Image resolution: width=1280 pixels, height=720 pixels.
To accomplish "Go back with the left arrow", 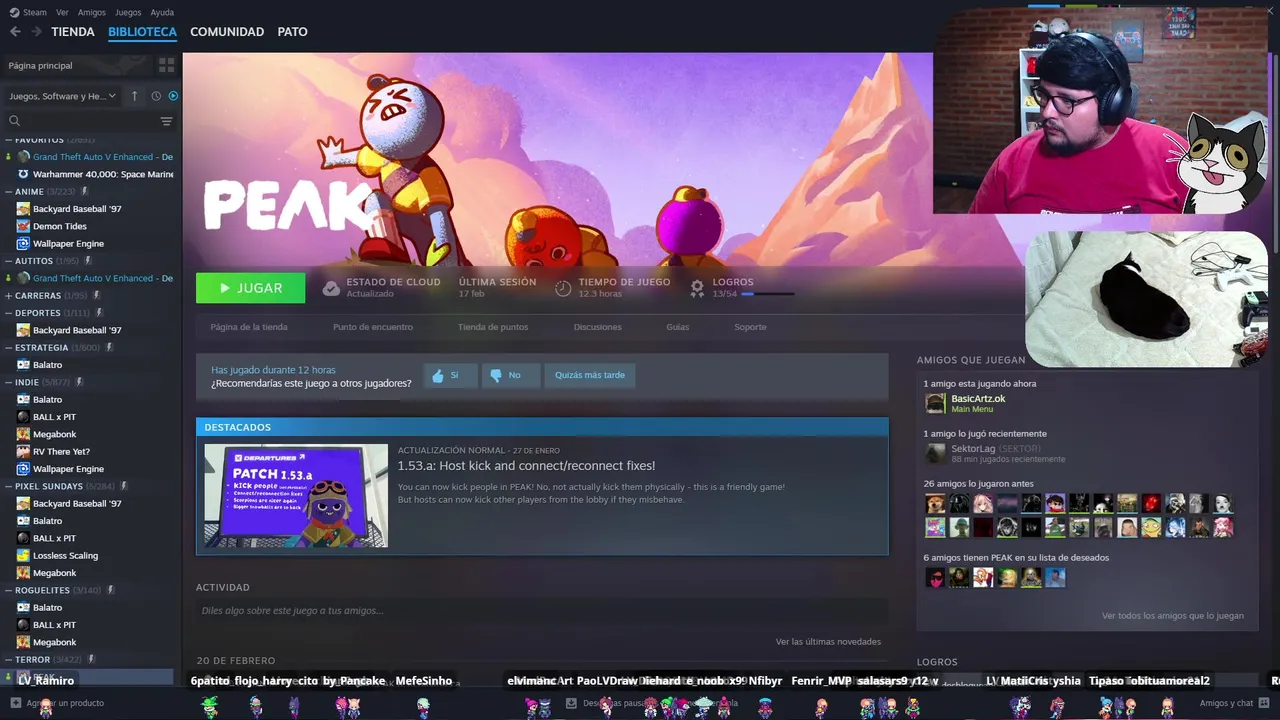I will point(15,32).
